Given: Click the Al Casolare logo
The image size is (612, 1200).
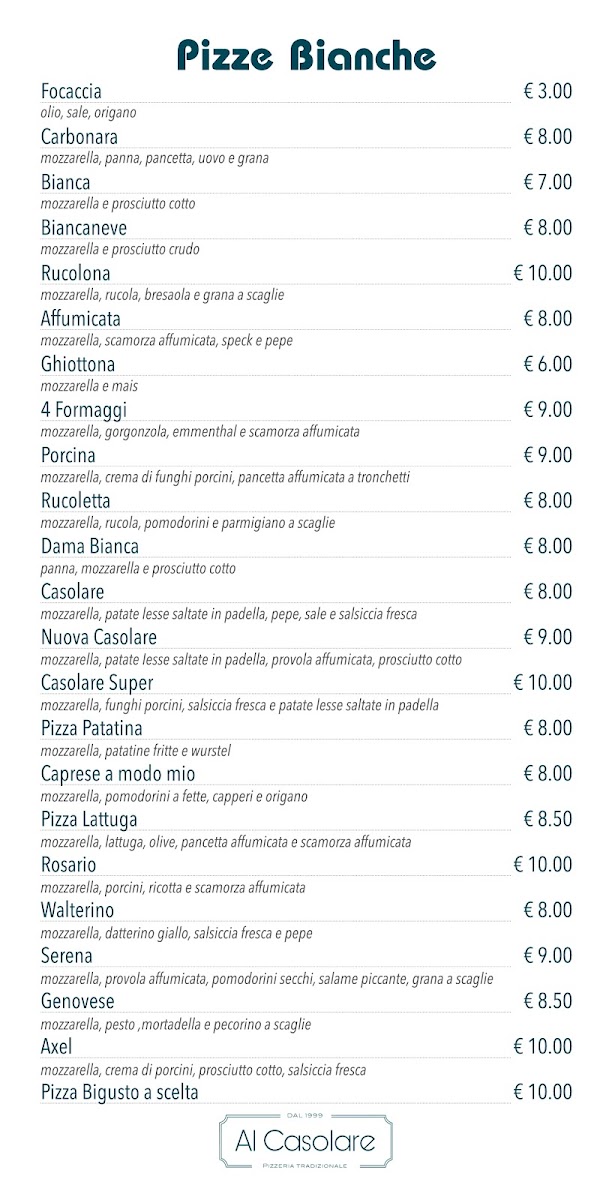Looking at the screenshot, I should coord(305,1141).
